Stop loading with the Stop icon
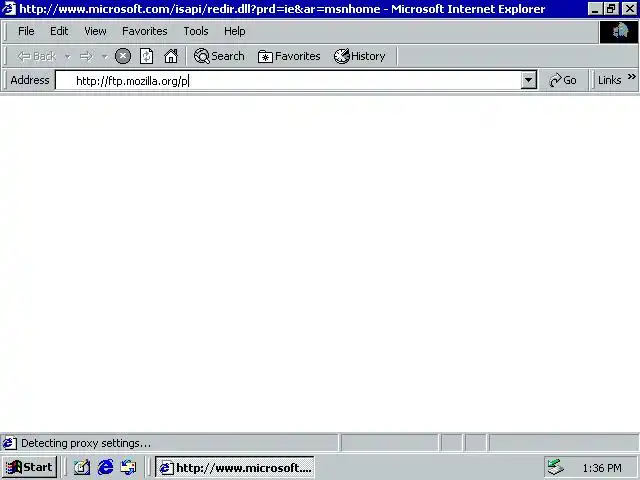The height and width of the screenshot is (480, 640). [x=123, y=56]
